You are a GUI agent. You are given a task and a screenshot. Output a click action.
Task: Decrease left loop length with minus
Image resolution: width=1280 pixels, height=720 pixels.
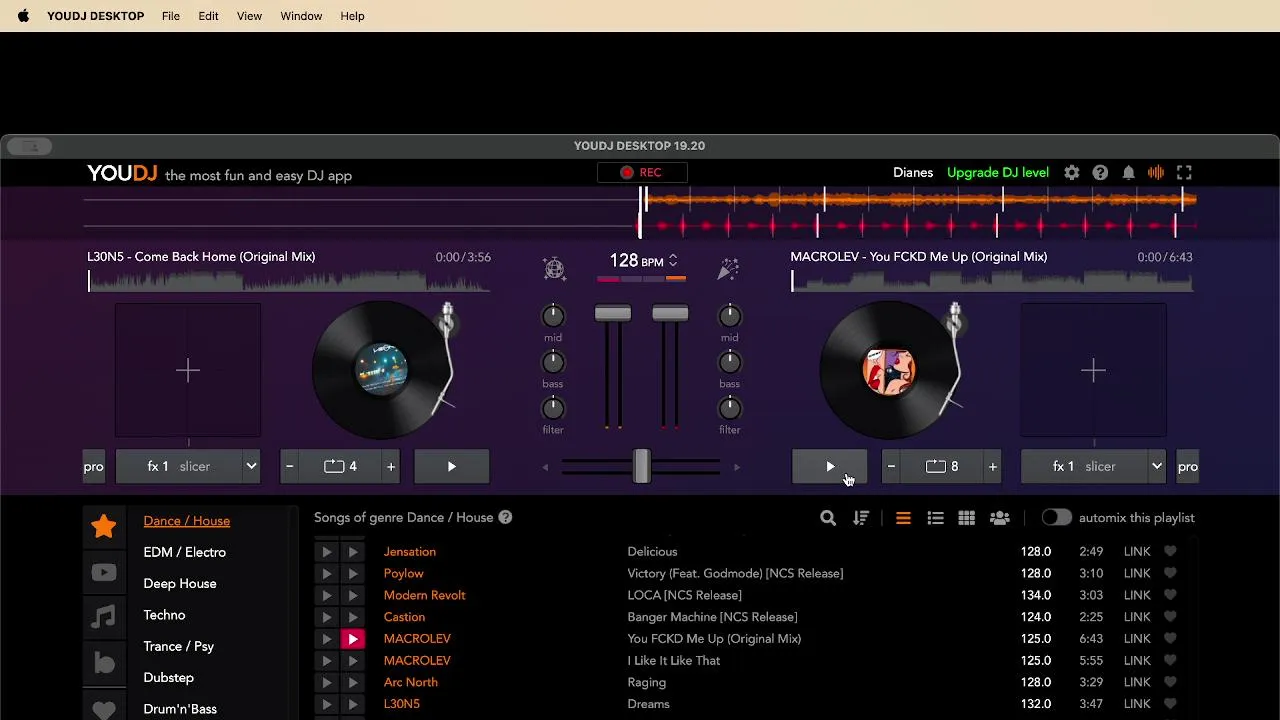pos(290,467)
